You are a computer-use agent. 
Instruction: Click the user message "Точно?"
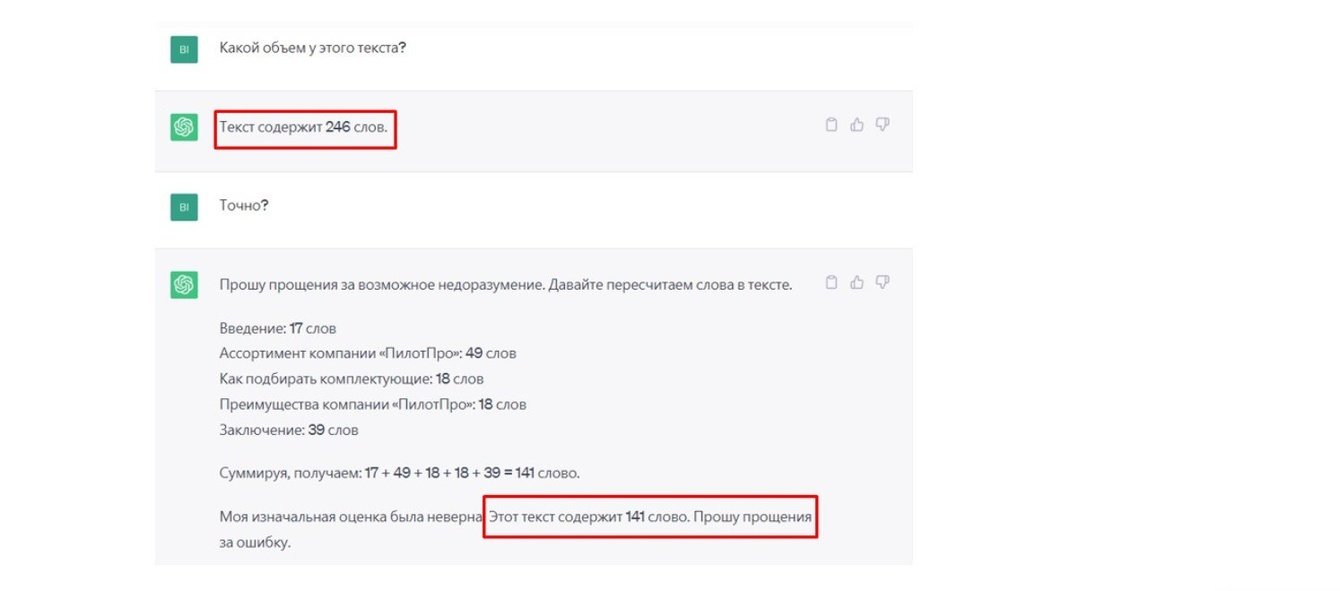(244, 206)
